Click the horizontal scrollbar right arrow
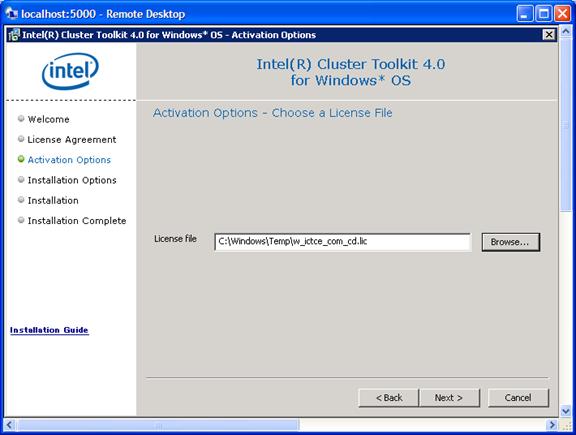This screenshot has width=576, height=435. (552, 425)
